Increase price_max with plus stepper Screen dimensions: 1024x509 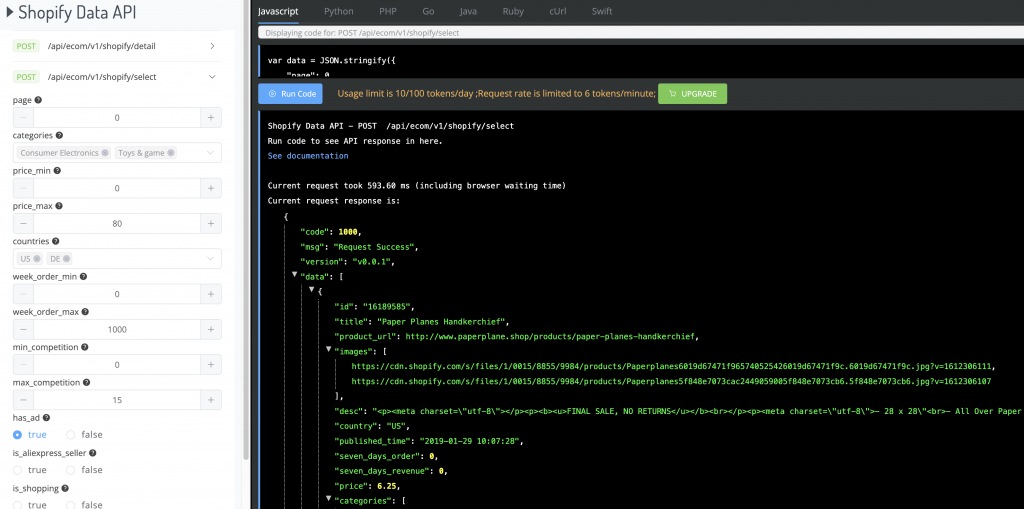coord(211,223)
